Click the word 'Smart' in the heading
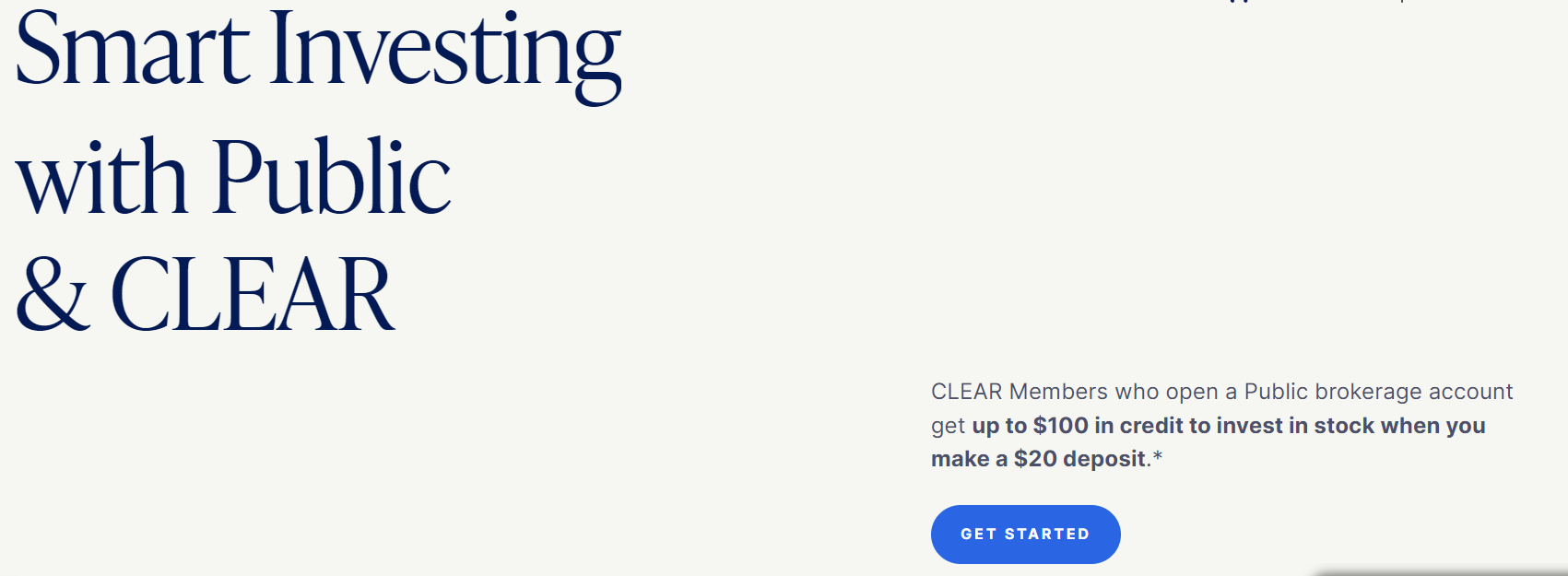This screenshot has width=1568, height=576. click(x=133, y=51)
